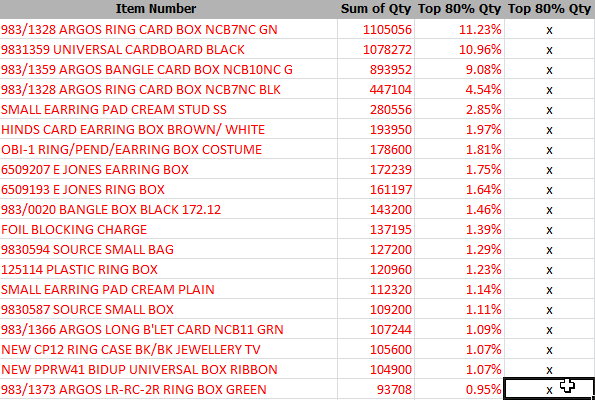
Task: Click quantity value 172239
Action: point(390,170)
